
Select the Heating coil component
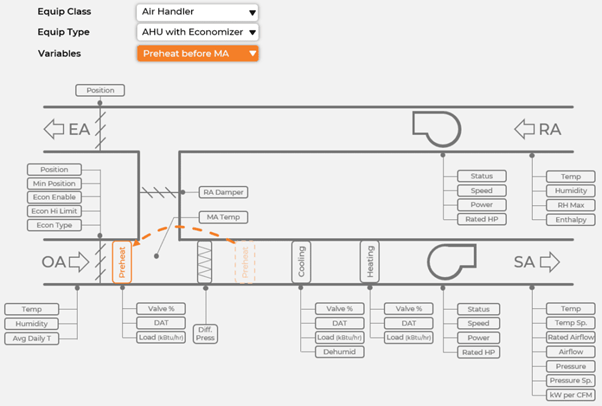coord(370,262)
